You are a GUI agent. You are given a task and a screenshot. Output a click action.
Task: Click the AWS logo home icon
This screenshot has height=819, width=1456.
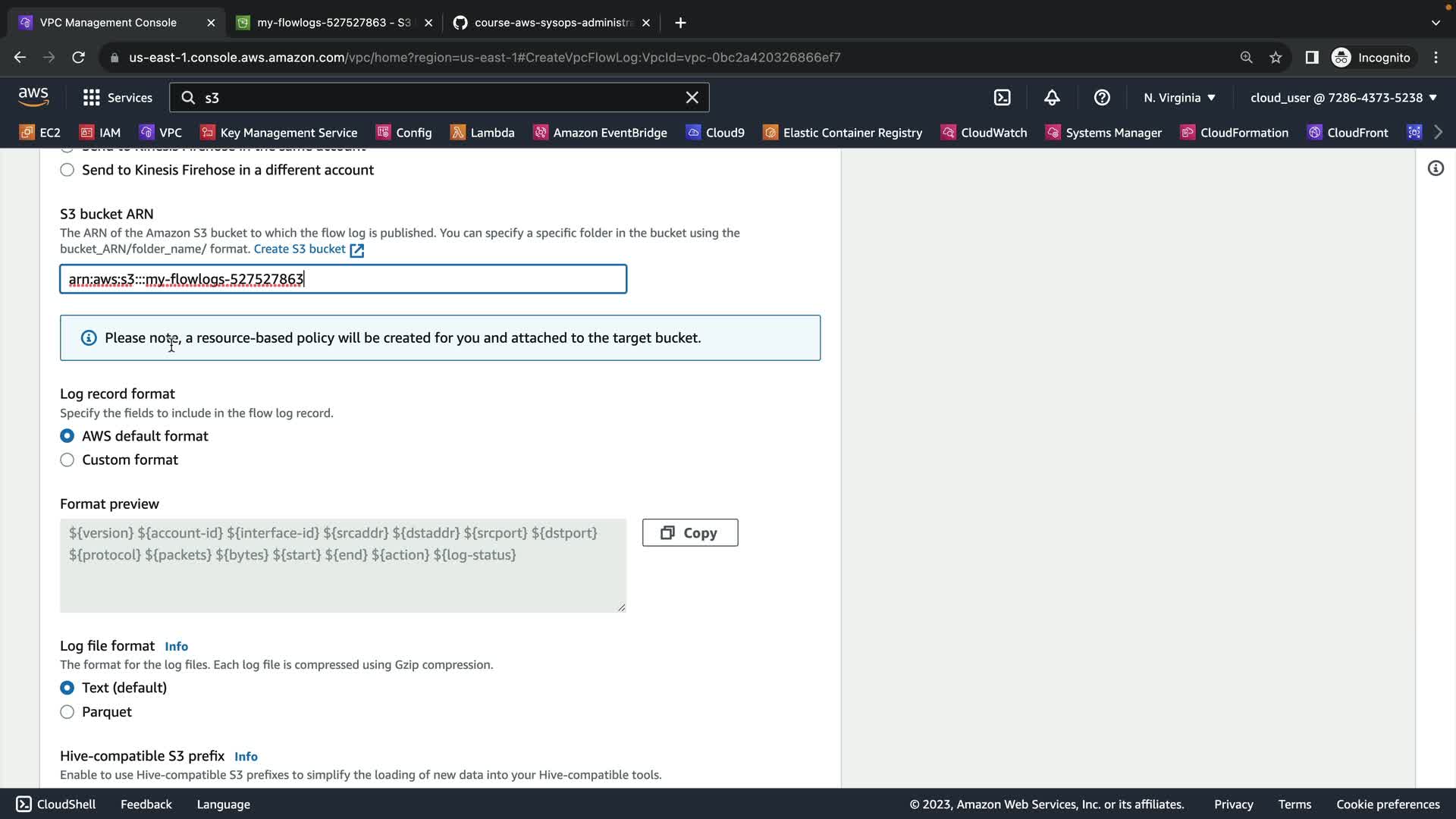click(33, 97)
